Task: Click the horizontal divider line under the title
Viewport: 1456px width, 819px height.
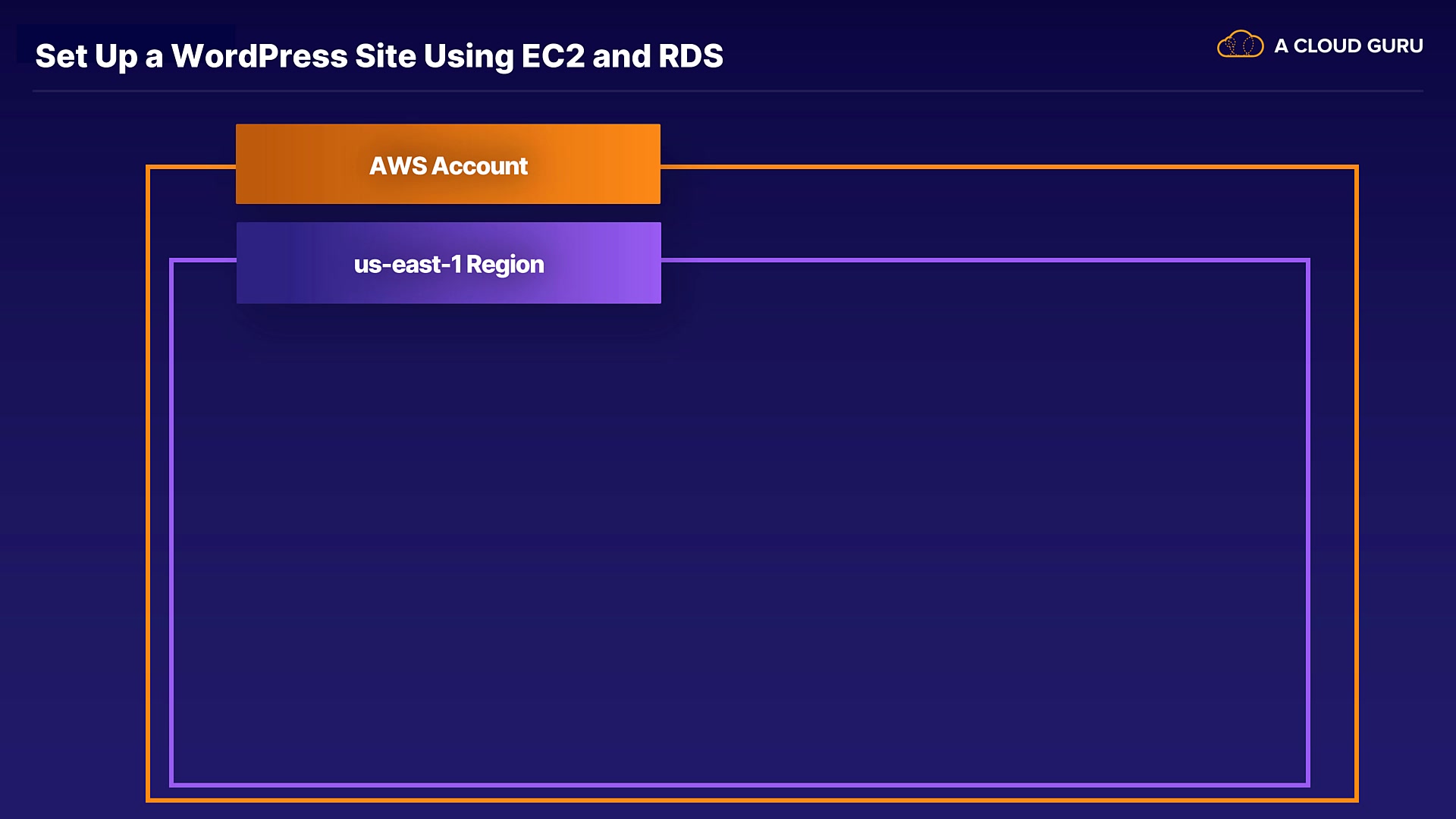Action: pos(728,91)
